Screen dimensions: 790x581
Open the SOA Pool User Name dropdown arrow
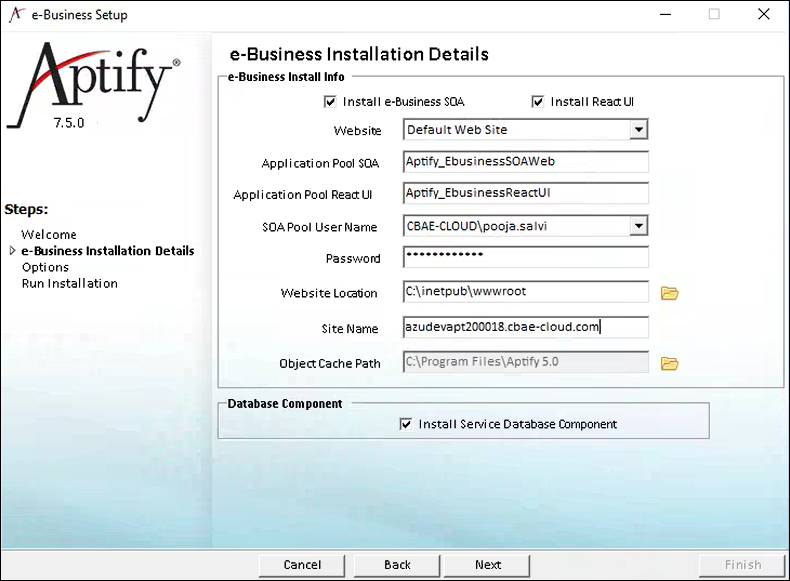638,226
